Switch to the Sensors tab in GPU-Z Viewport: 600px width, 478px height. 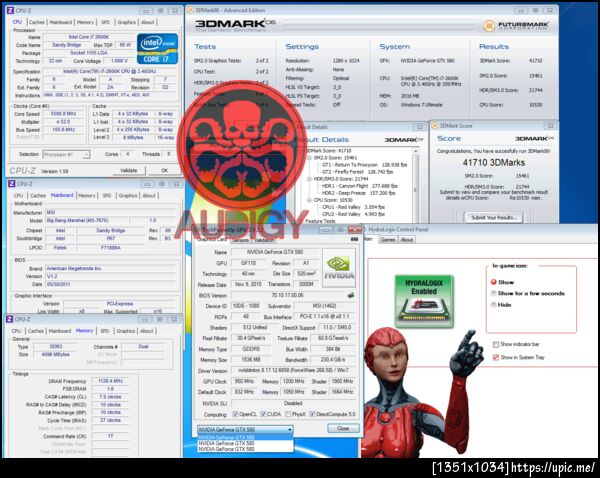[241, 240]
